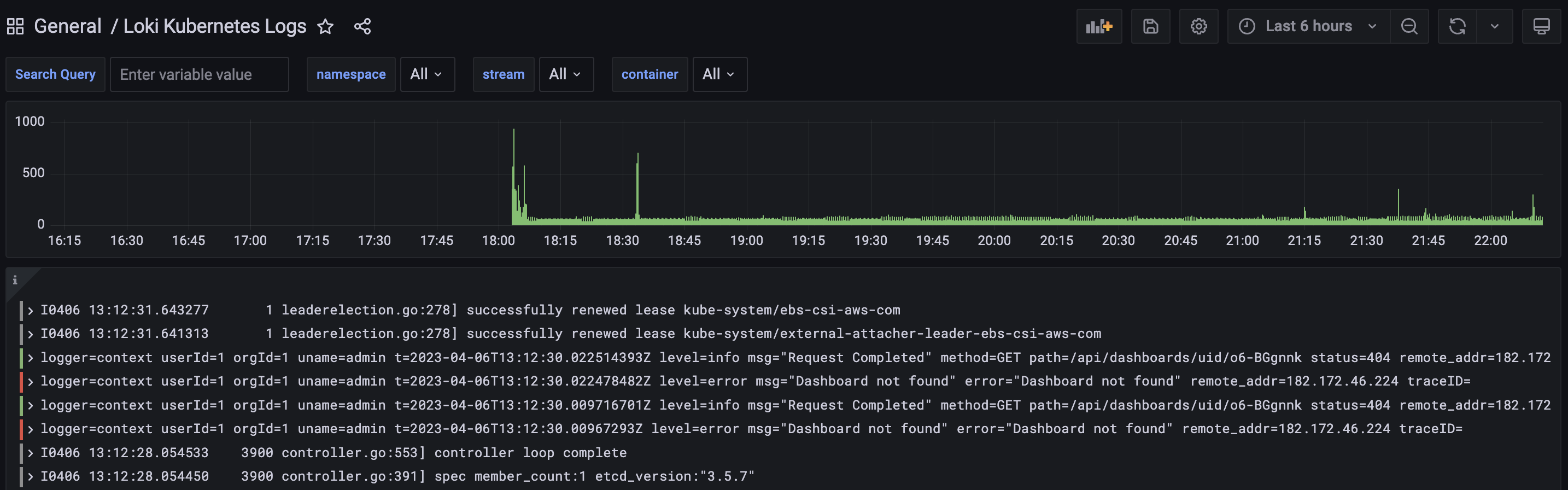The width and height of the screenshot is (1568, 490).
Task: Open the container All dropdown
Action: [x=719, y=74]
